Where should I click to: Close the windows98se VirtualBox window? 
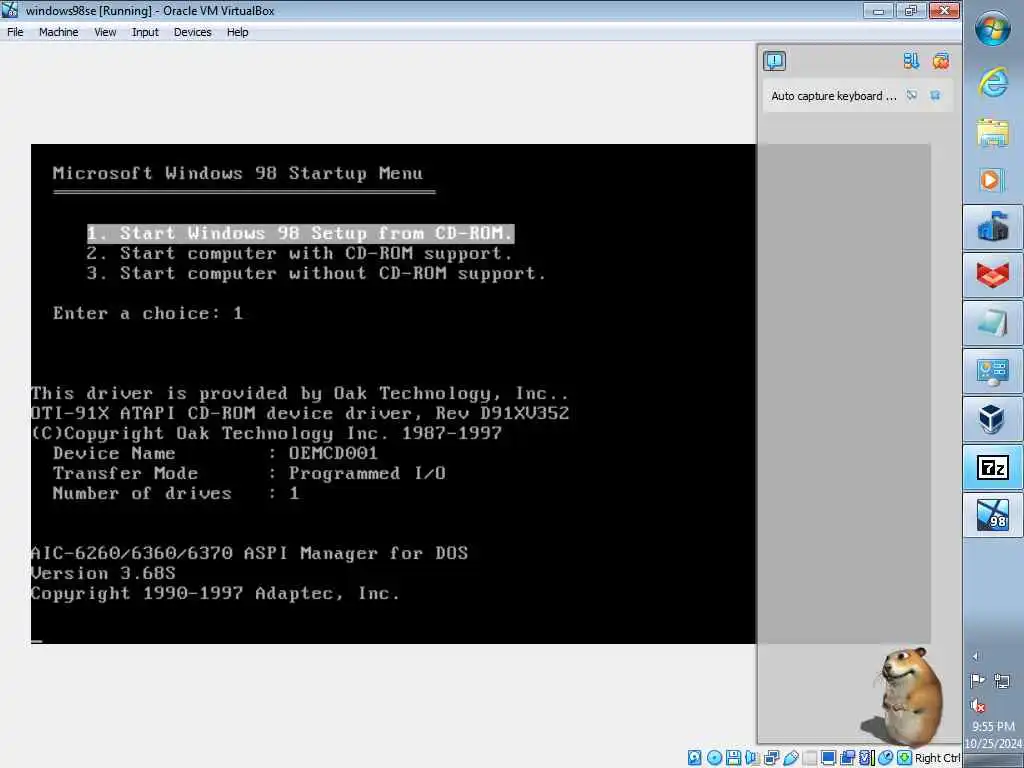pyautogui.click(x=944, y=10)
